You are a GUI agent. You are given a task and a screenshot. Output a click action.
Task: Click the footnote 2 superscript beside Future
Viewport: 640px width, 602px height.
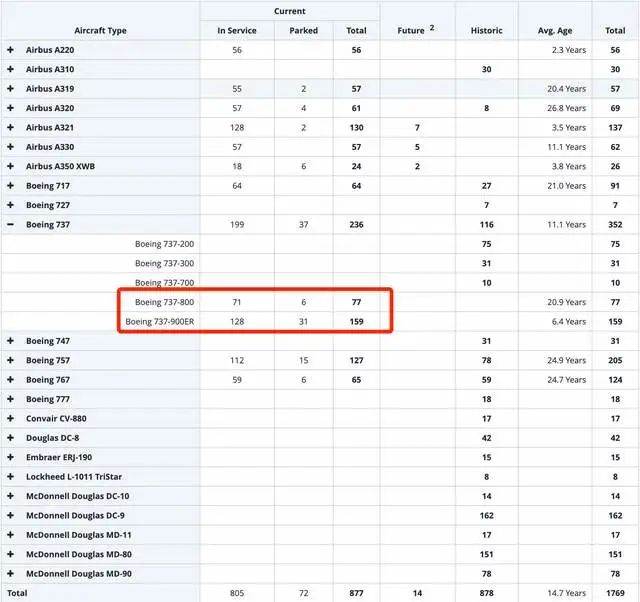tap(432, 28)
